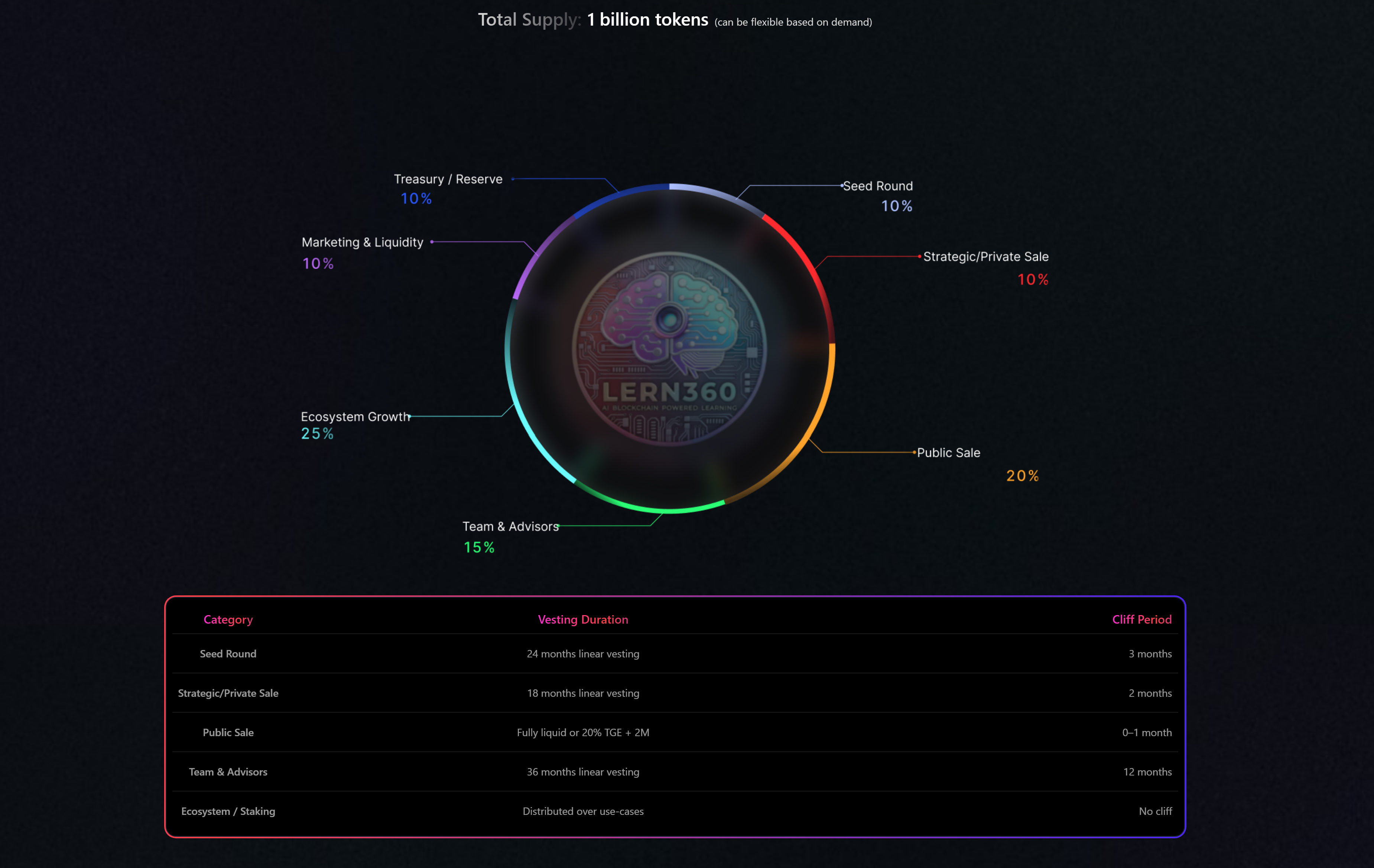Click the Treasury / Reserve label

click(448, 179)
